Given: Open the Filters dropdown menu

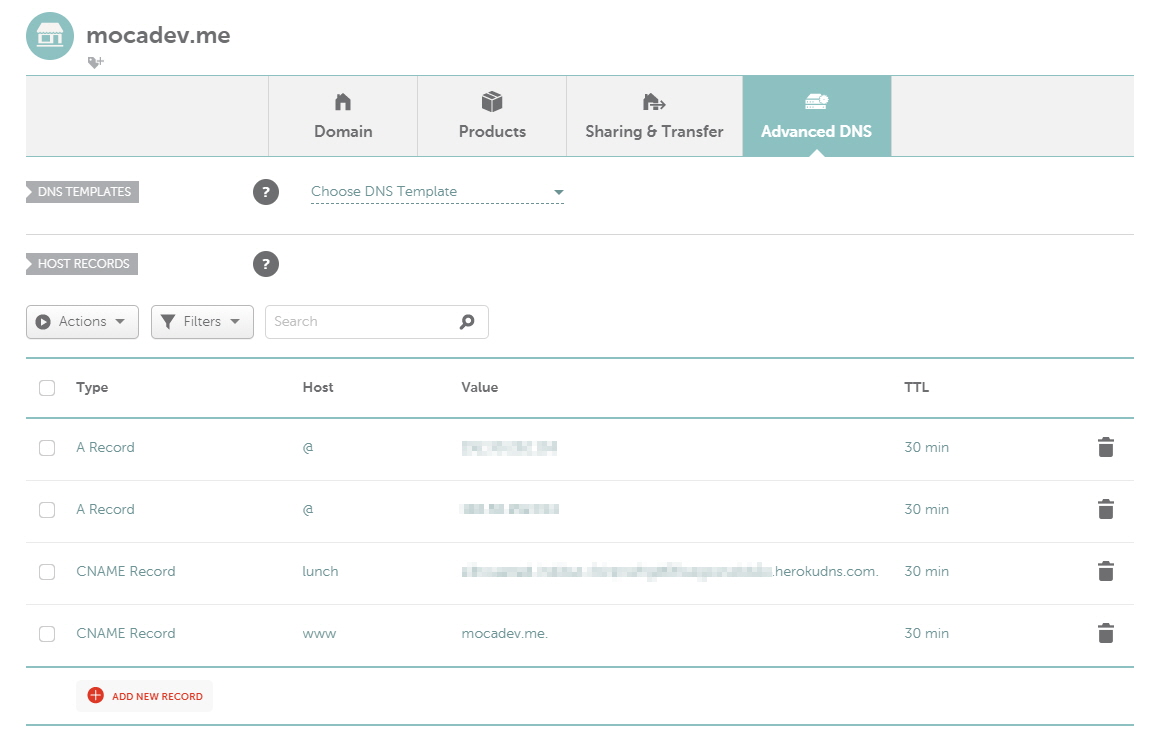Looking at the screenshot, I should (x=202, y=322).
